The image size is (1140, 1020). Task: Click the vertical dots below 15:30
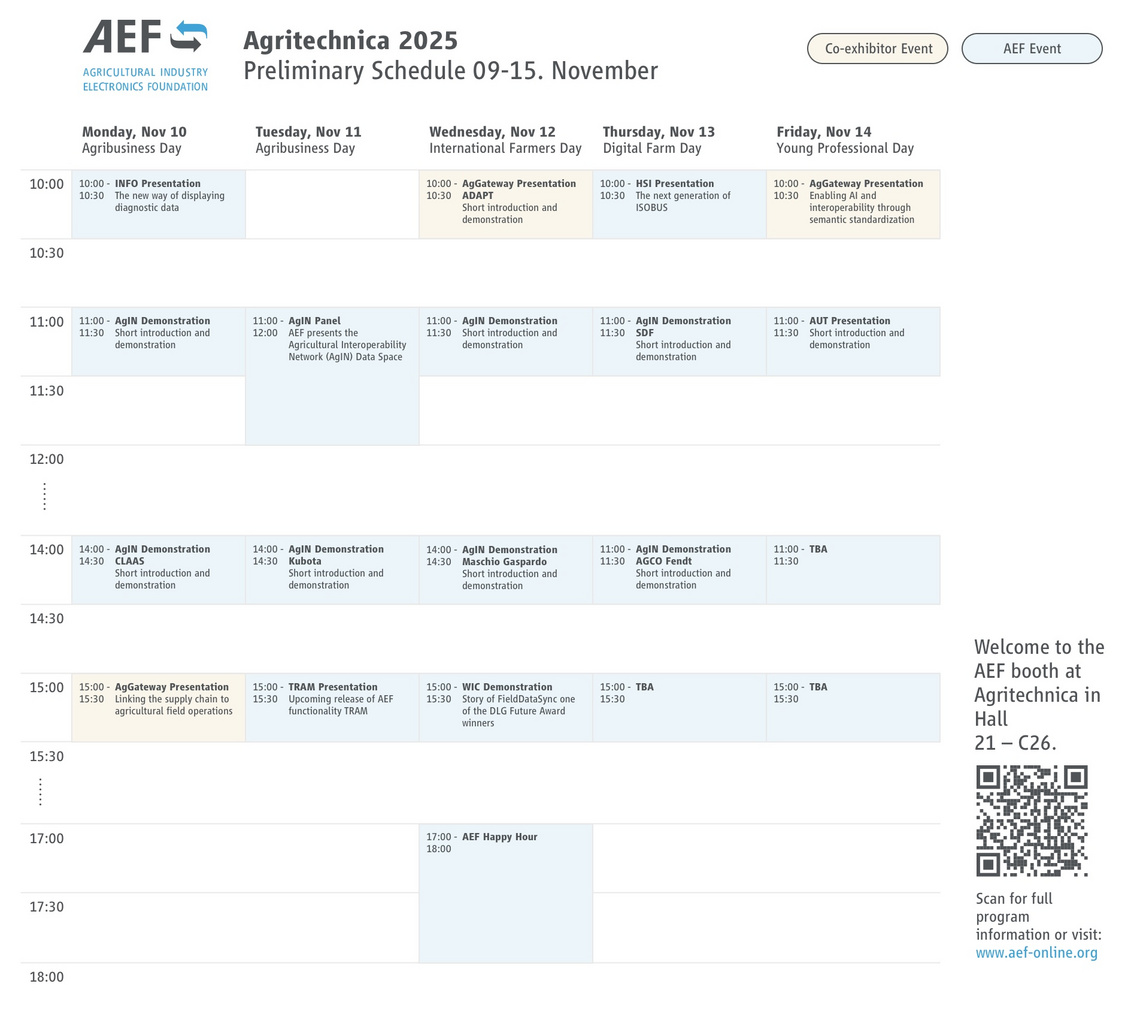41,792
